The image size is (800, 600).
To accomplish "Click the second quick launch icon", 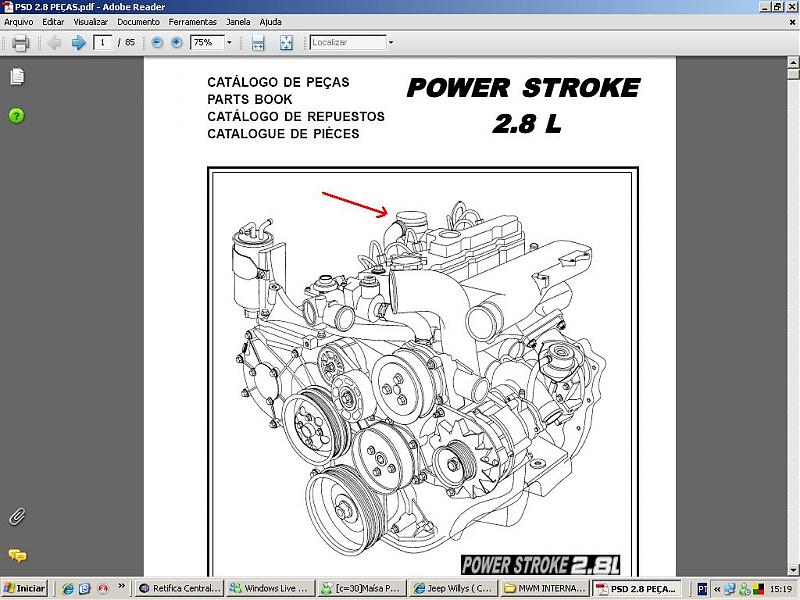I will tap(85, 589).
